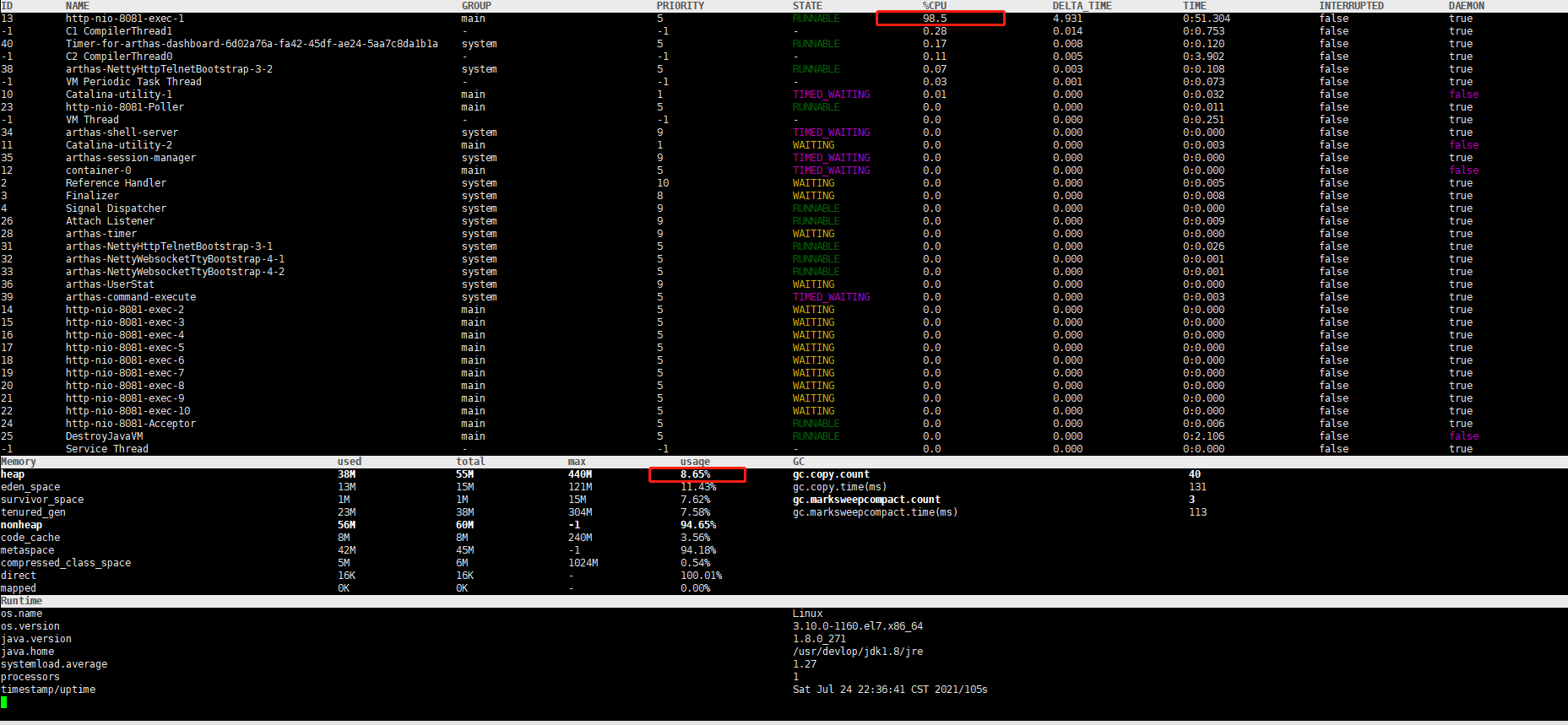The image size is (1568, 725).
Task: Select the arthas-UserStat thread name
Action: click(110, 284)
